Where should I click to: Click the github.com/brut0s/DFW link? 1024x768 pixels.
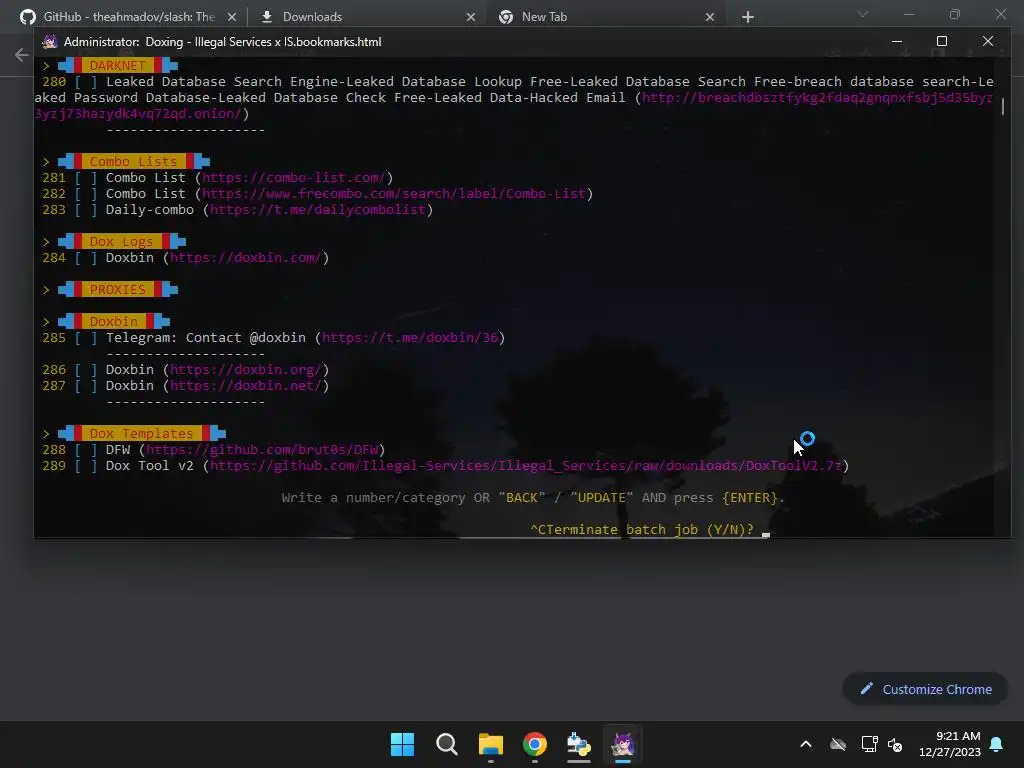[262, 449]
